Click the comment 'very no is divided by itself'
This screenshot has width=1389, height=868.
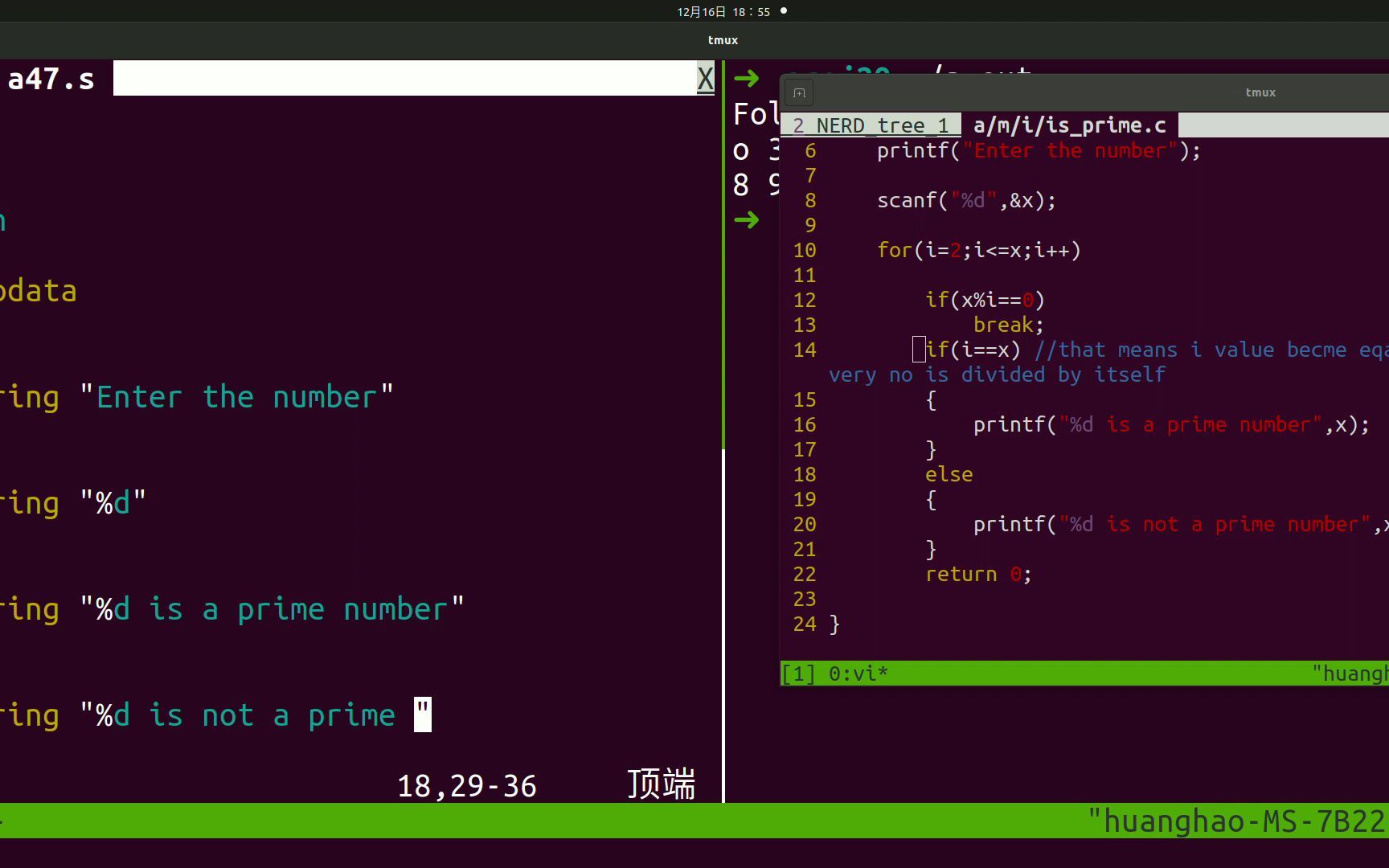997,375
